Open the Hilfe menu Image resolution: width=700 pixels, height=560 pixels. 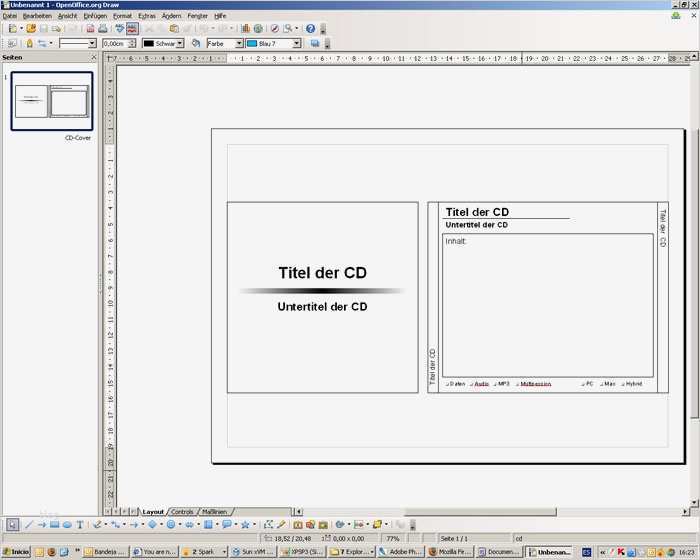220,16
